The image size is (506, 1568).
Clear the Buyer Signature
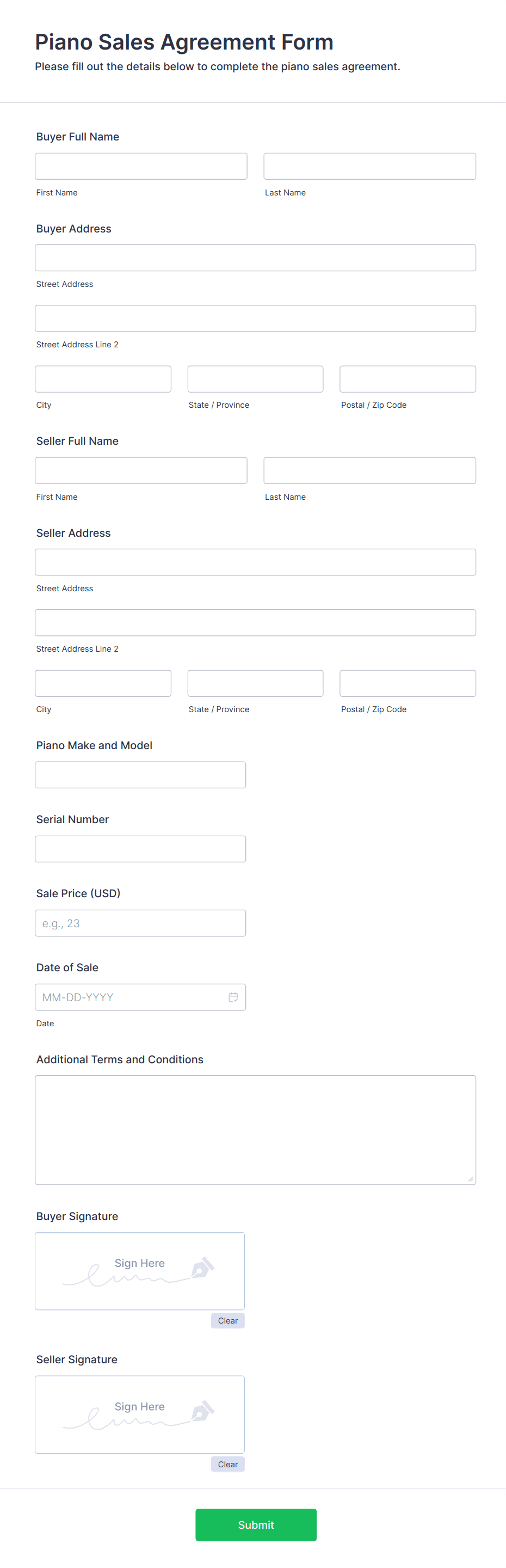(x=227, y=1320)
